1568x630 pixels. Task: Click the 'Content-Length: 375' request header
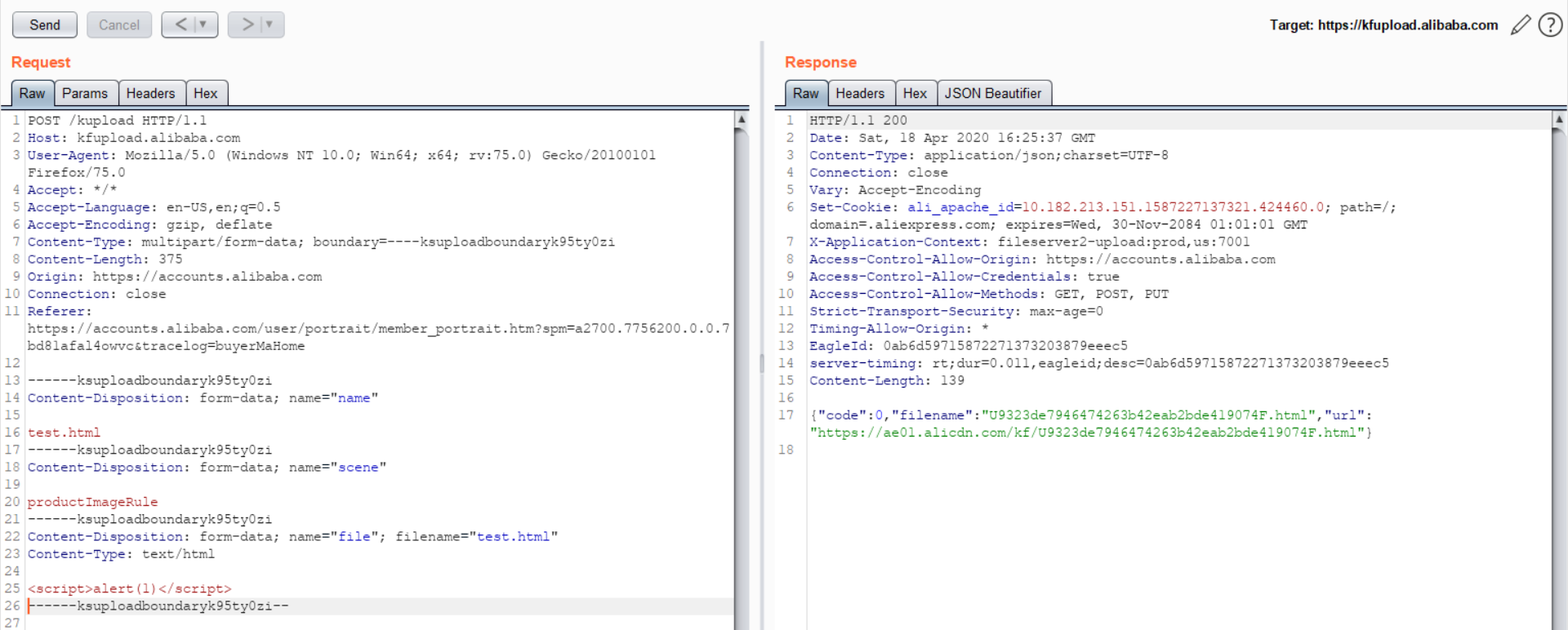pyautogui.click(x=105, y=260)
